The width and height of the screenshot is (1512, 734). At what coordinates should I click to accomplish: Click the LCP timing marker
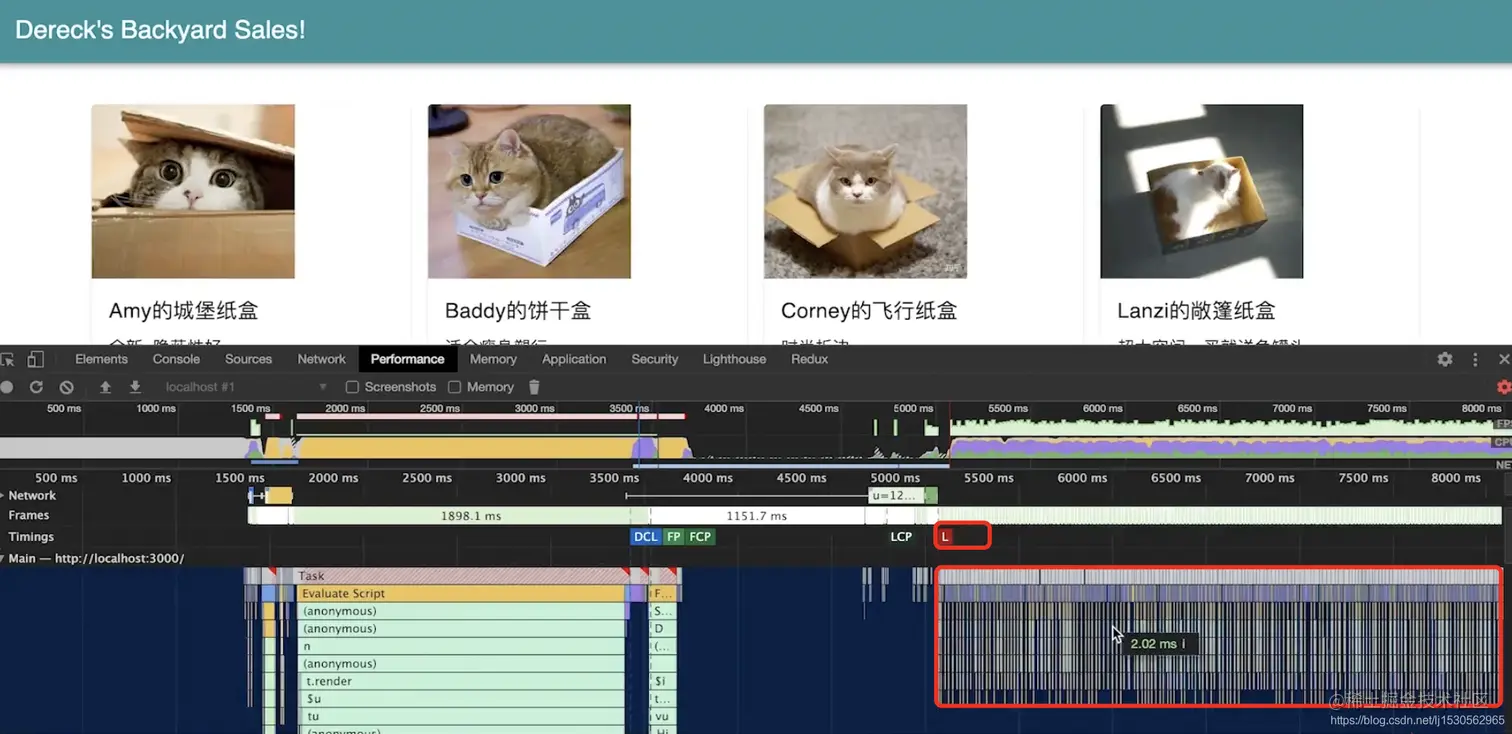[901, 537]
